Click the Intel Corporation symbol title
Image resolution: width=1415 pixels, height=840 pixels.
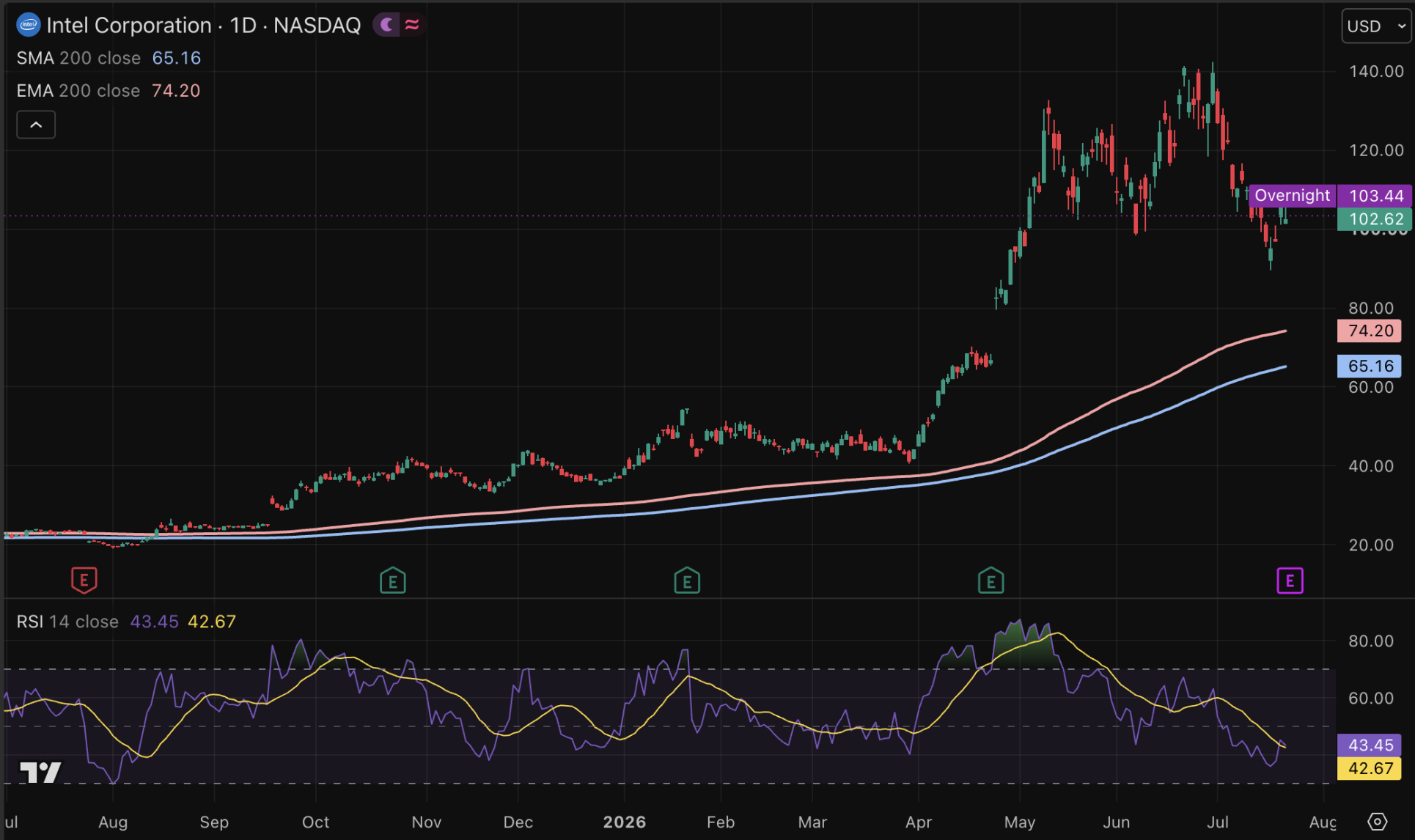coord(129,26)
